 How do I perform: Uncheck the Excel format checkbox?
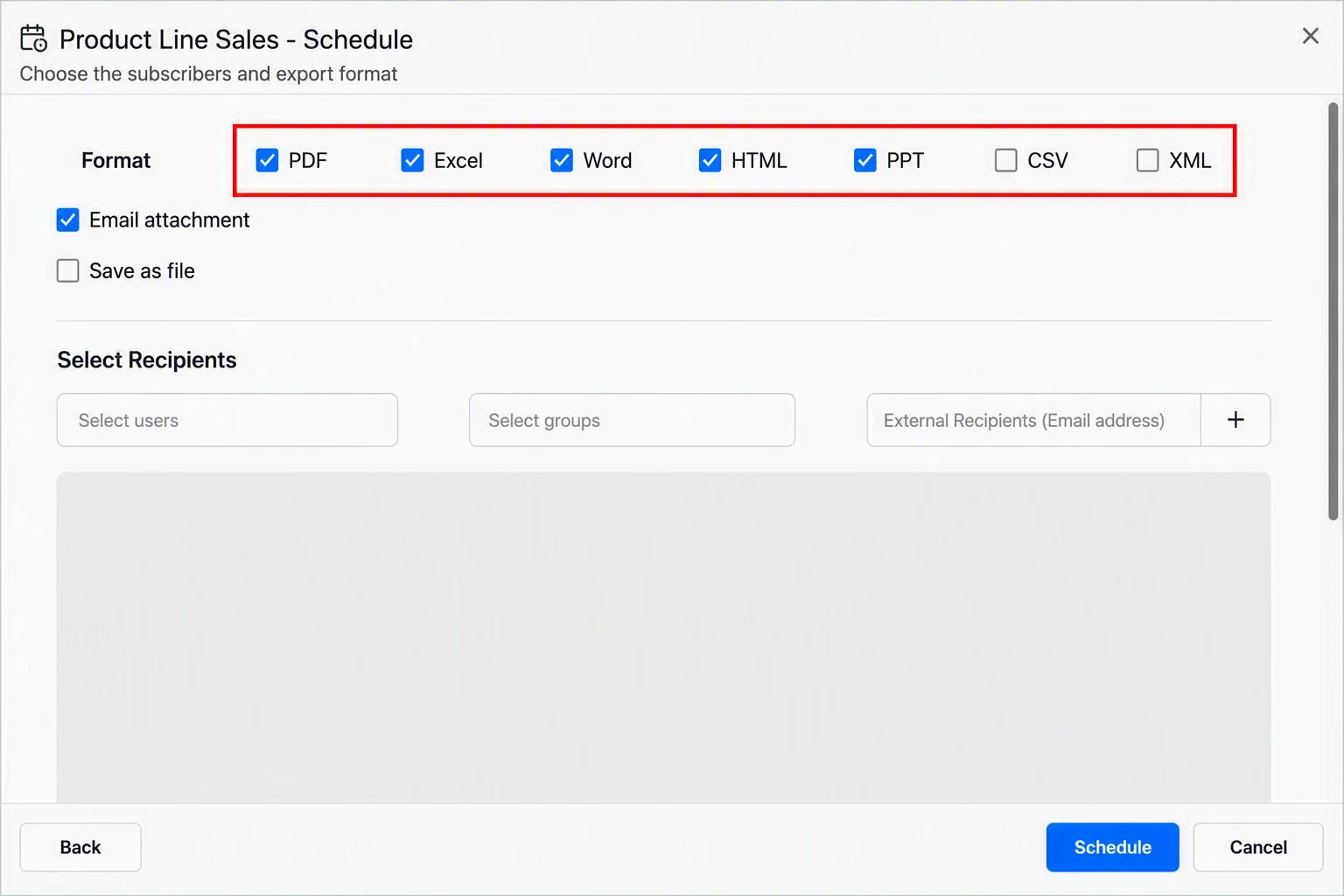coord(412,160)
